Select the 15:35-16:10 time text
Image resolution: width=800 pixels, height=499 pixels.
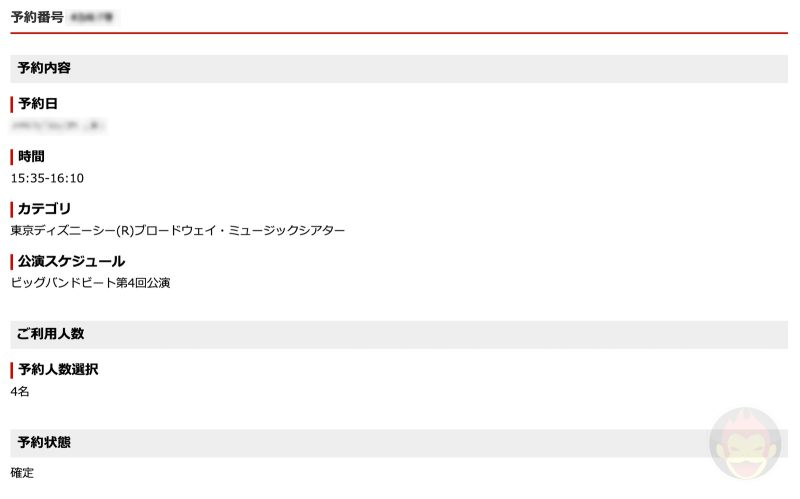(x=47, y=178)
